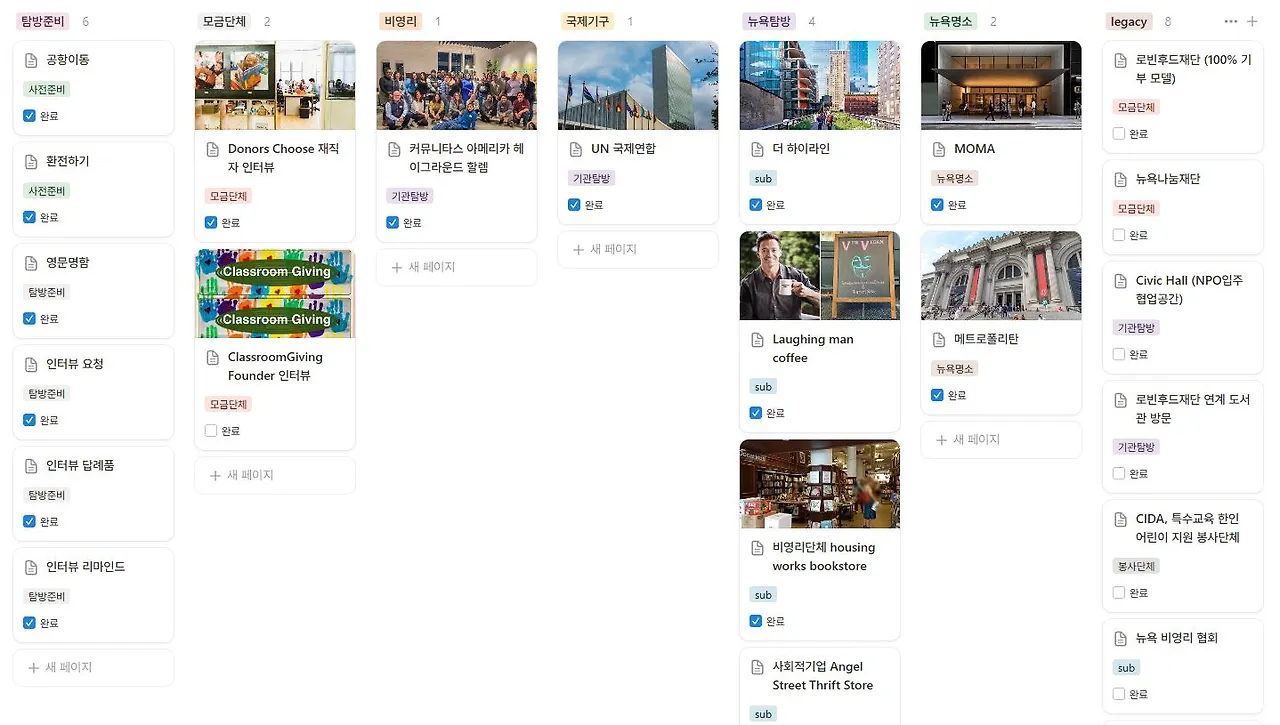The width and height of the screenshot is (1280, 725).
Task: Click the Classroom Giving handprints cover image
Action: click(x=275, y=293)
